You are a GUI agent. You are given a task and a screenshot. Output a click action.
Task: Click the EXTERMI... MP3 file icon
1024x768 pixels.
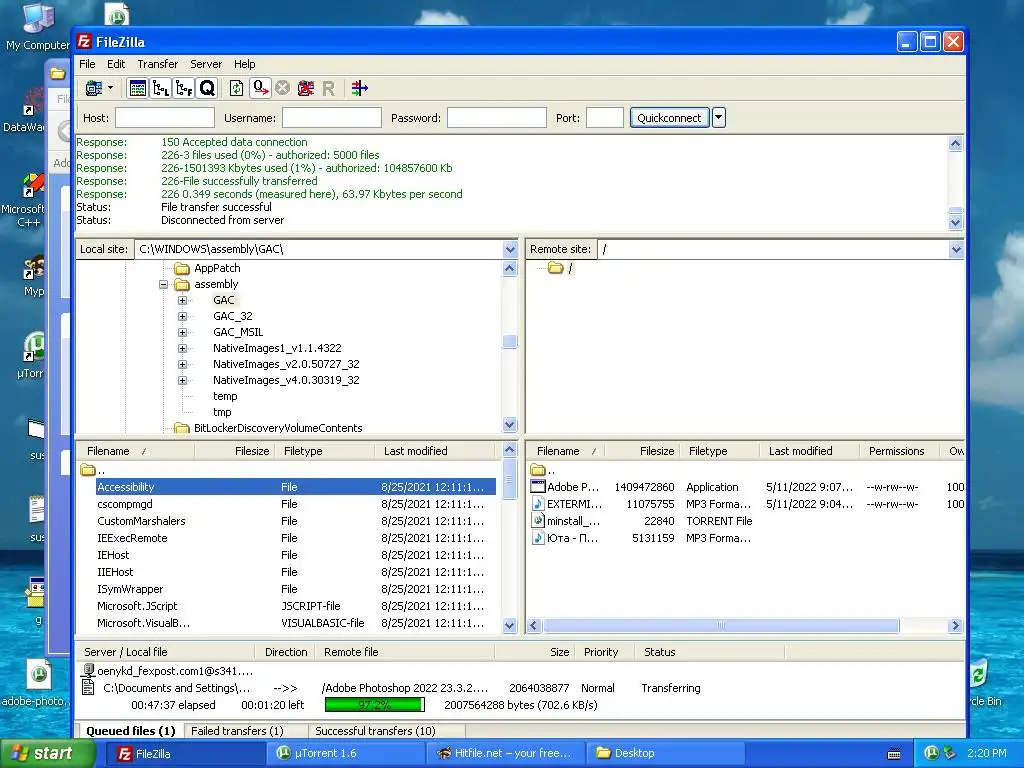coord(537,504)
